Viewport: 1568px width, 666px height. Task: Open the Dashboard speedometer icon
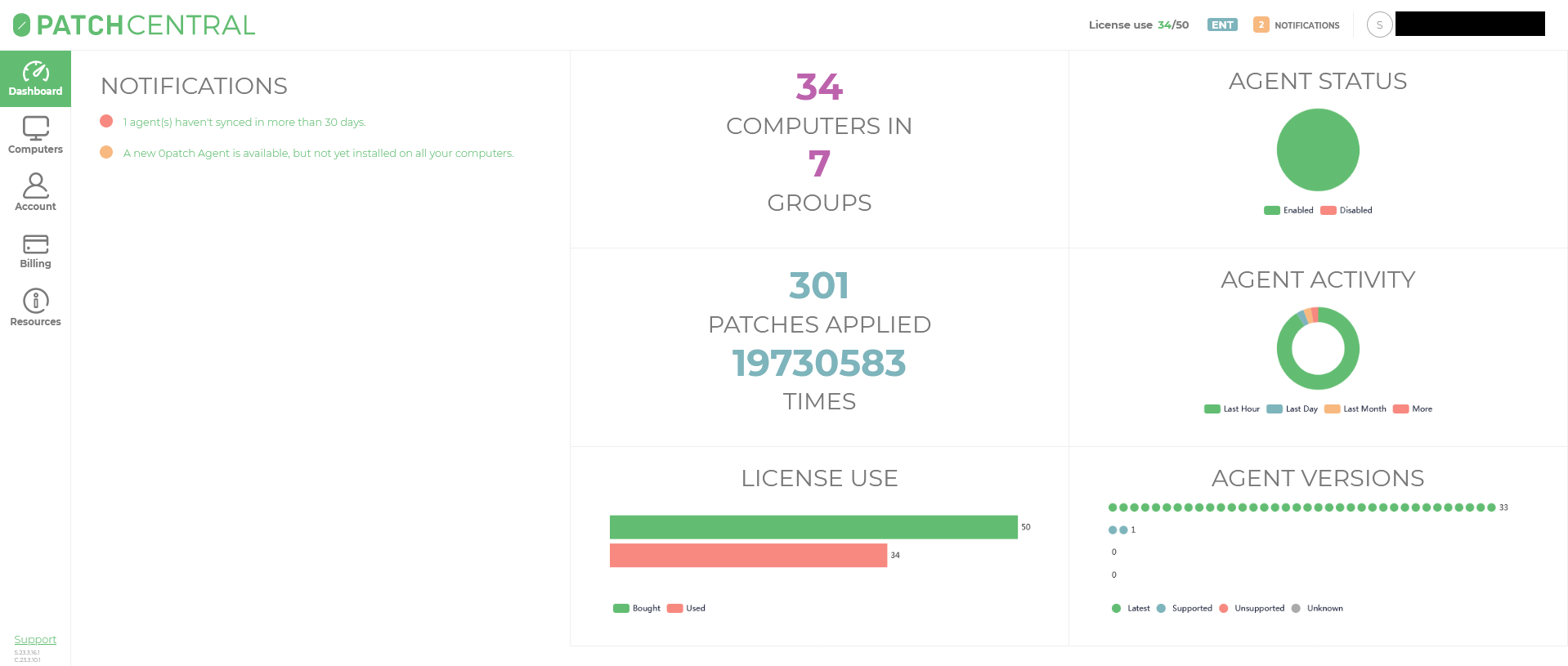(x=35, y=71)
